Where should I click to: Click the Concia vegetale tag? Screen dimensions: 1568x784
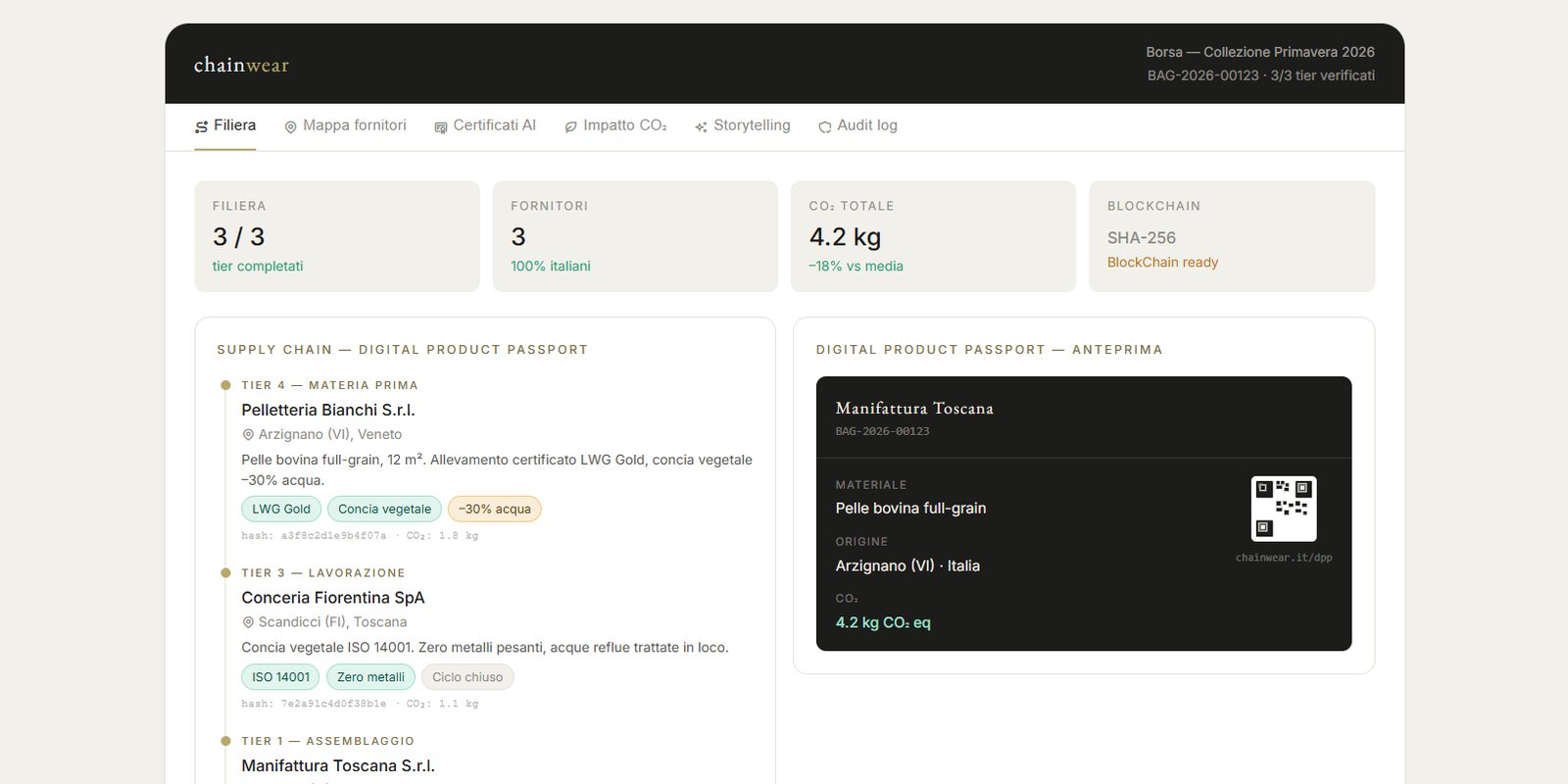click(384, 509)
